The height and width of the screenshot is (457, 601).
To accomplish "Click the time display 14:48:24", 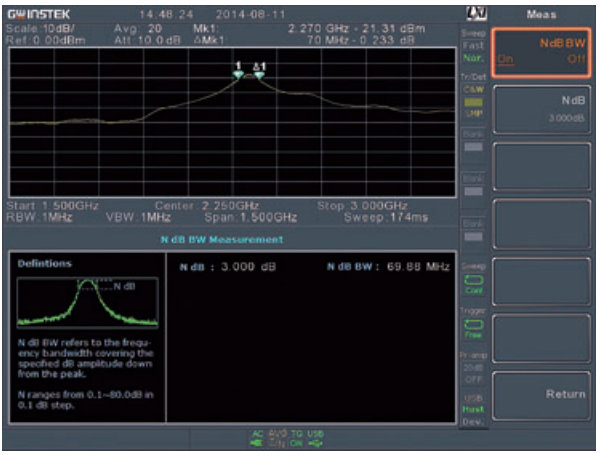I will [166, 15].
